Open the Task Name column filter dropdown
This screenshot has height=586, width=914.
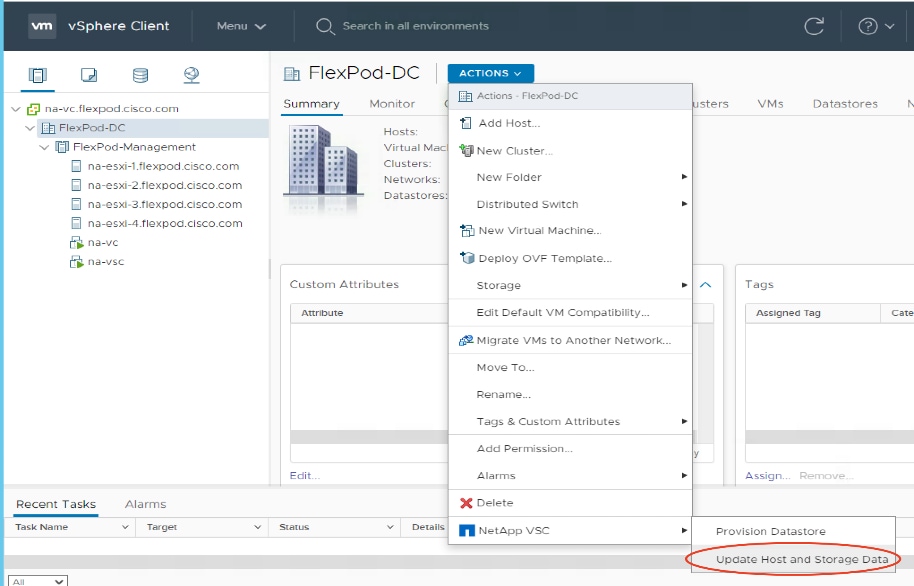pos(125,527)
